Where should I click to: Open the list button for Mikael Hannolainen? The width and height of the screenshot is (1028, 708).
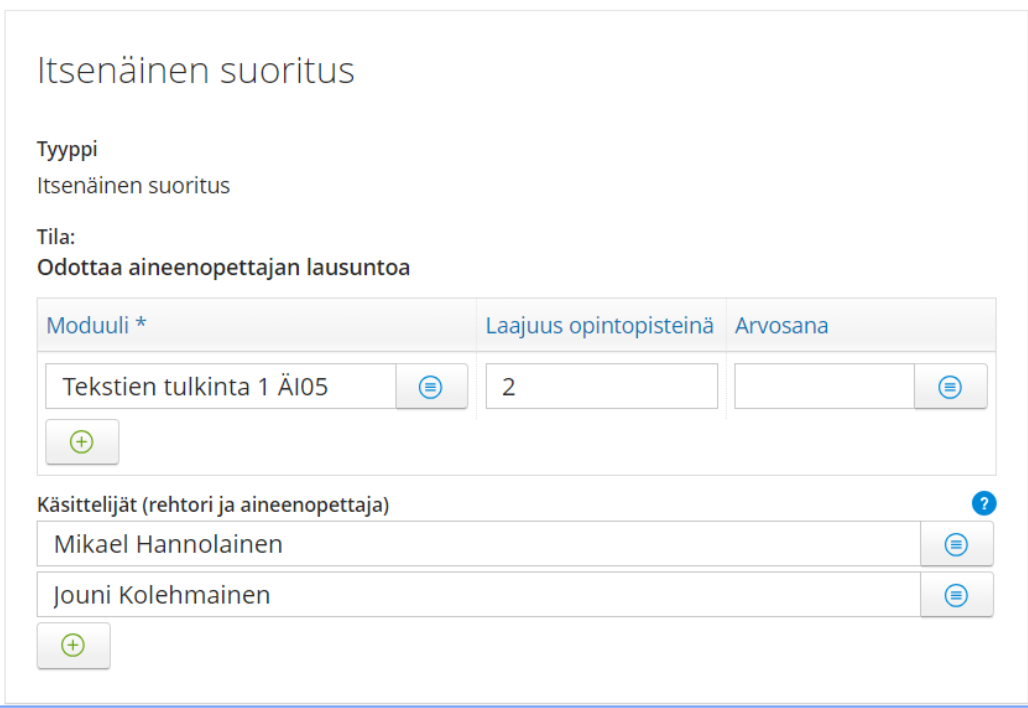(957, 544)
